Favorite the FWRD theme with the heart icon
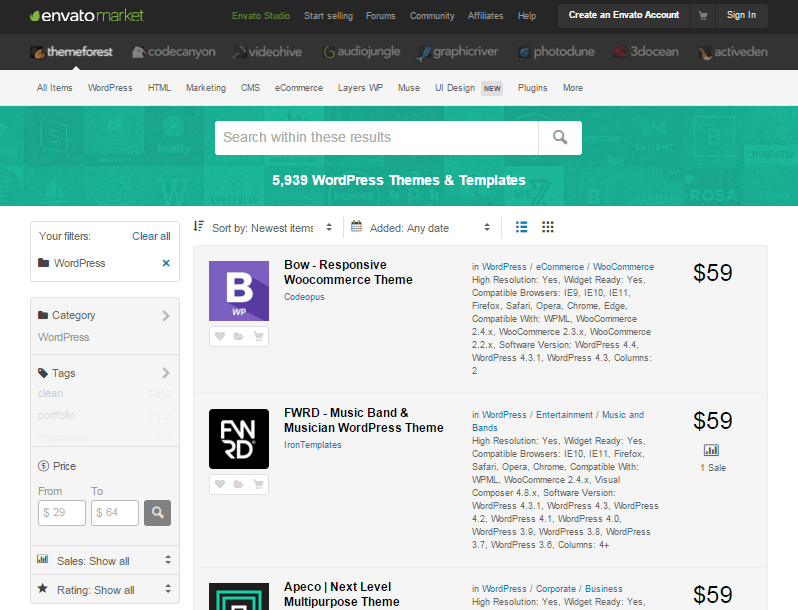 [219, 485]
